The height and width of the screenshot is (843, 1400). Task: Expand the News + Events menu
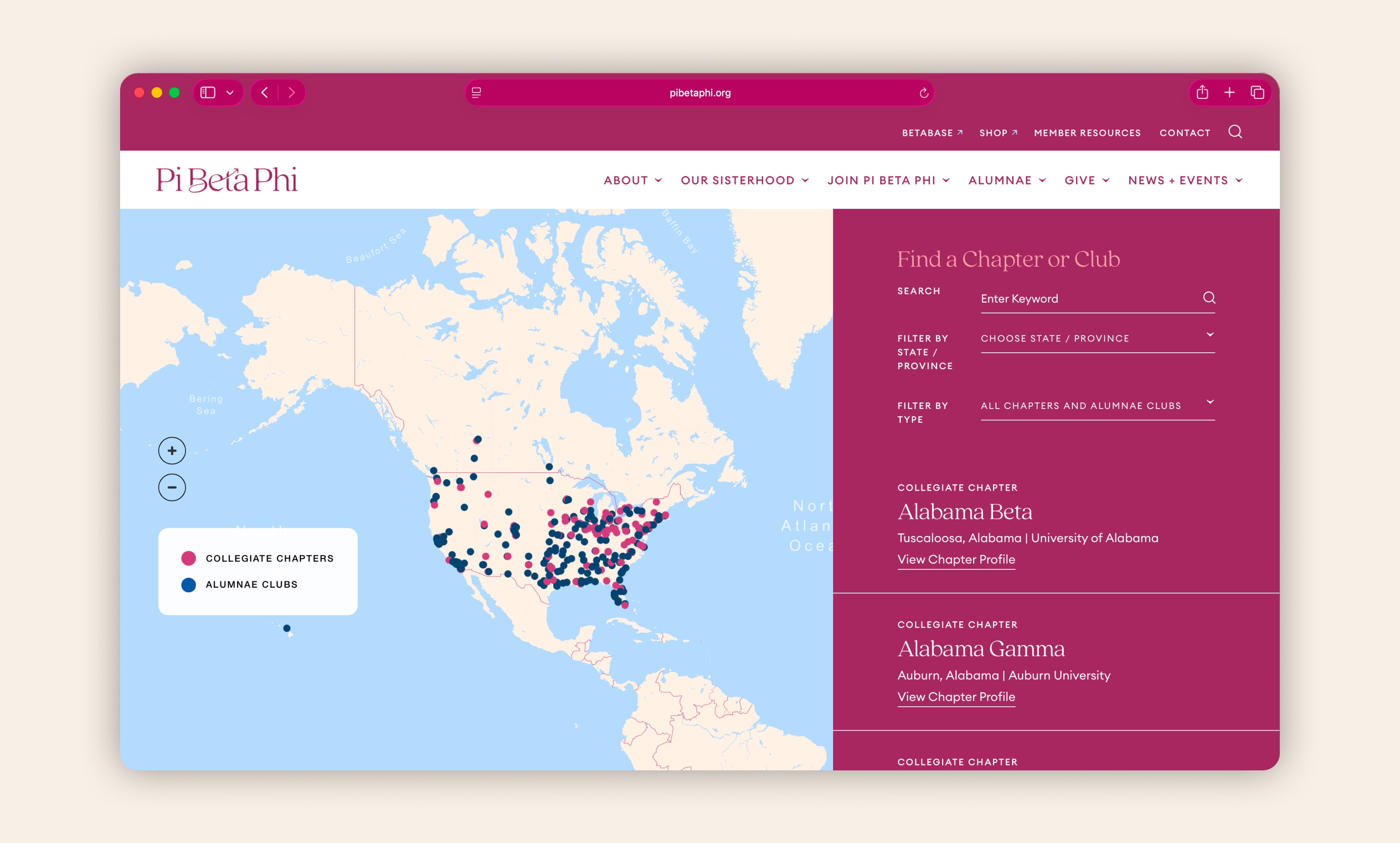(x=1185, y=180)
